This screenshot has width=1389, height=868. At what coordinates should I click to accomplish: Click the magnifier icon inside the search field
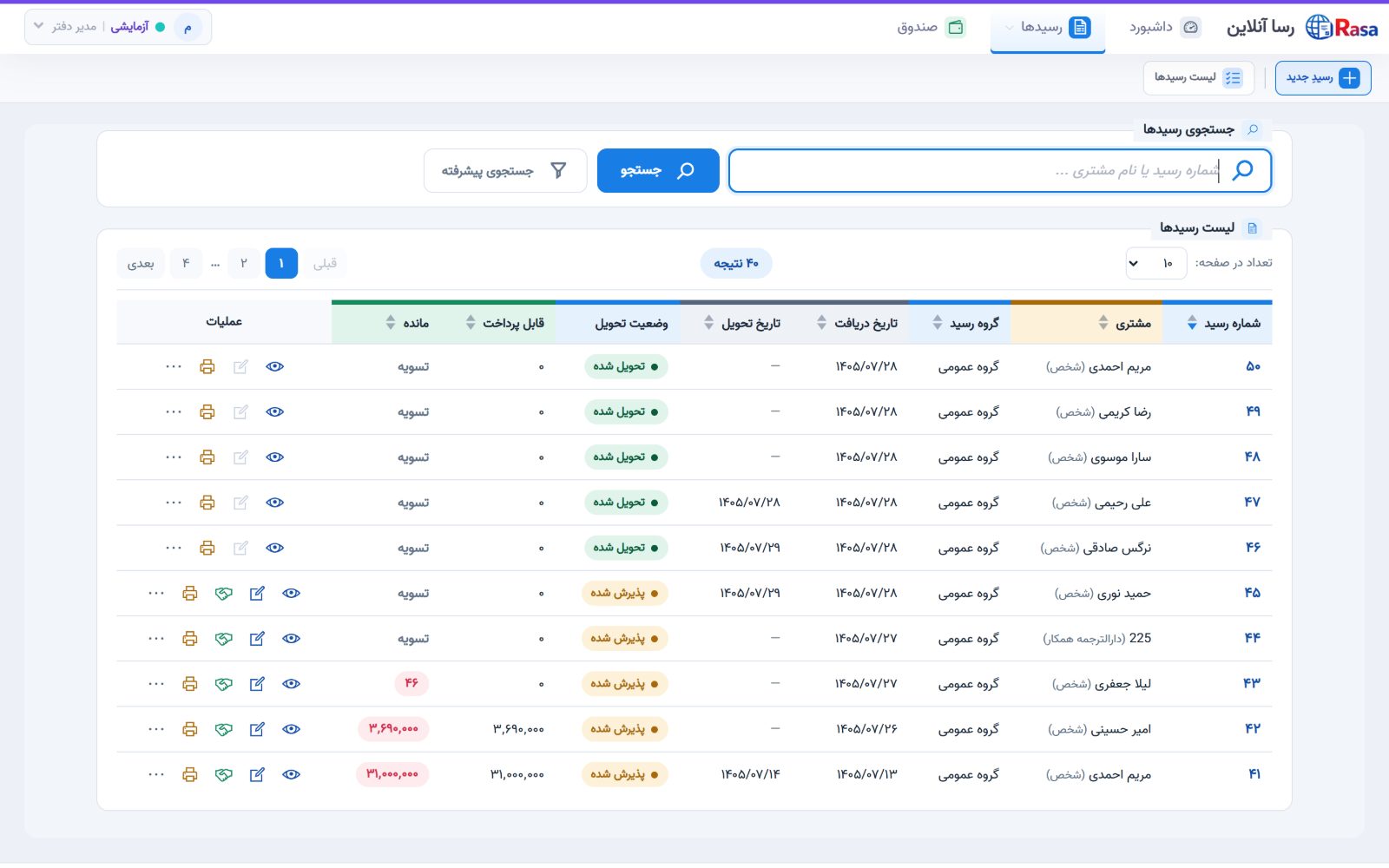click(x=1243, y=170)
